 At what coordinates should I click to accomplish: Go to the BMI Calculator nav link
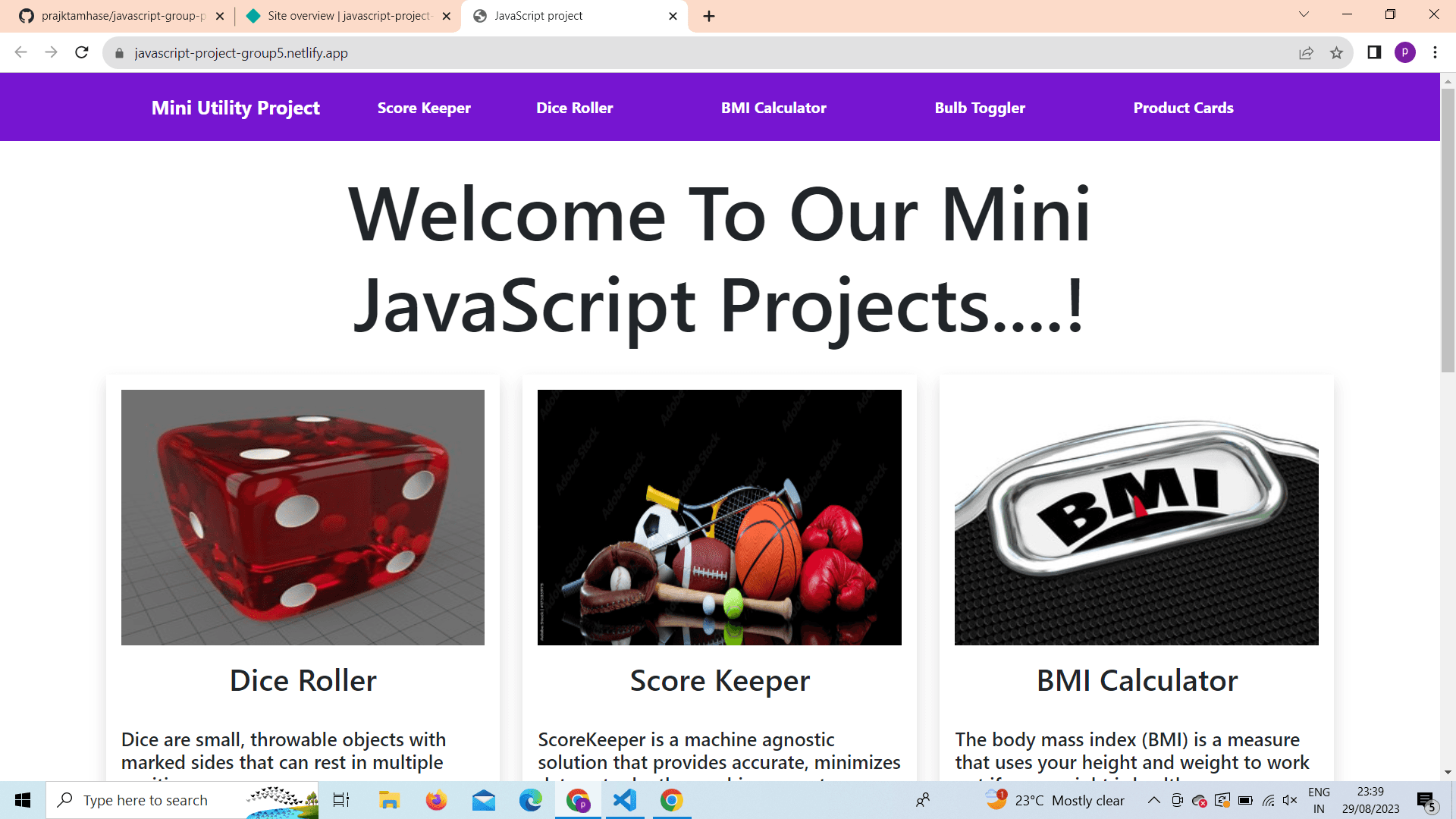(x=773, y=108)
